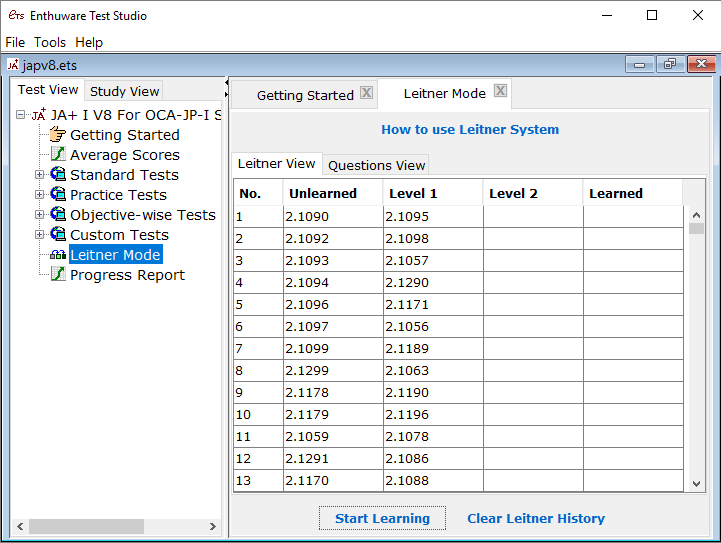Screen dimensions: 721x543
Task: Click the Clear Leitner History link
Action: 536,518
